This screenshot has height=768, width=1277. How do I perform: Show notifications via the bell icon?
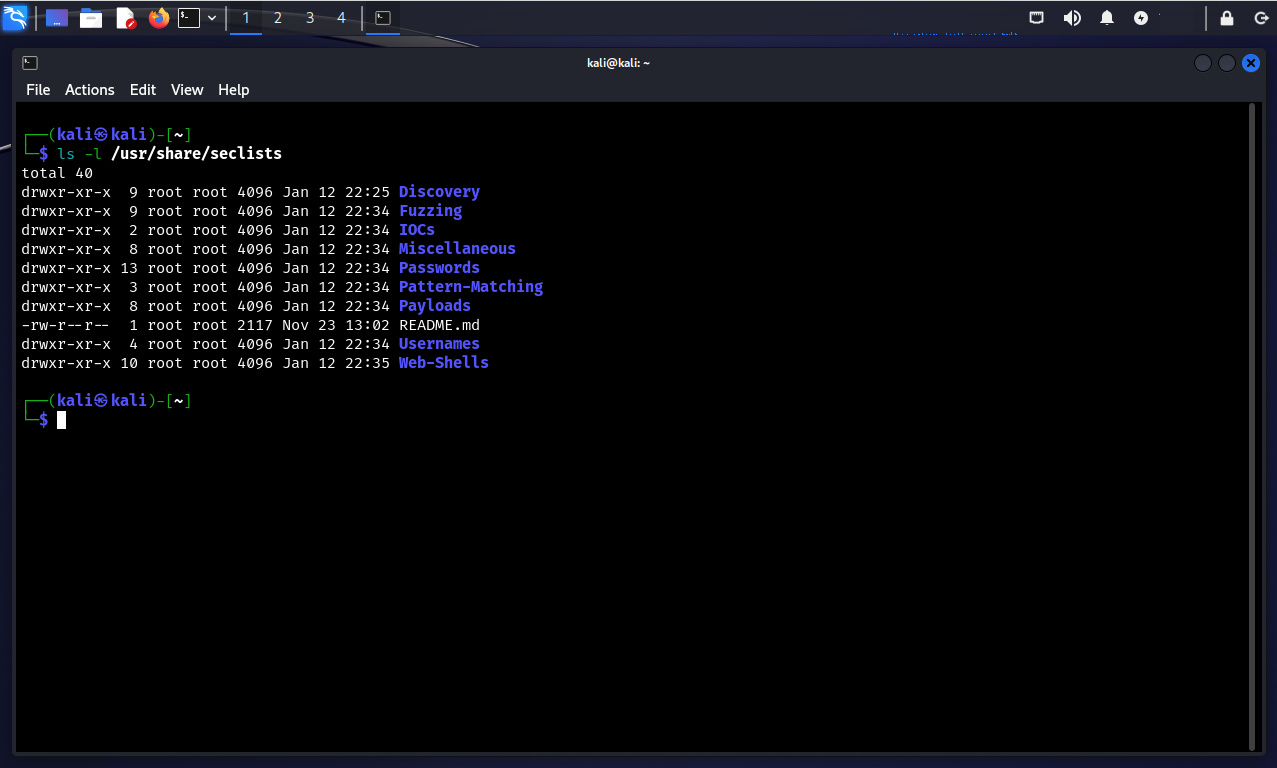[1107, 18]
